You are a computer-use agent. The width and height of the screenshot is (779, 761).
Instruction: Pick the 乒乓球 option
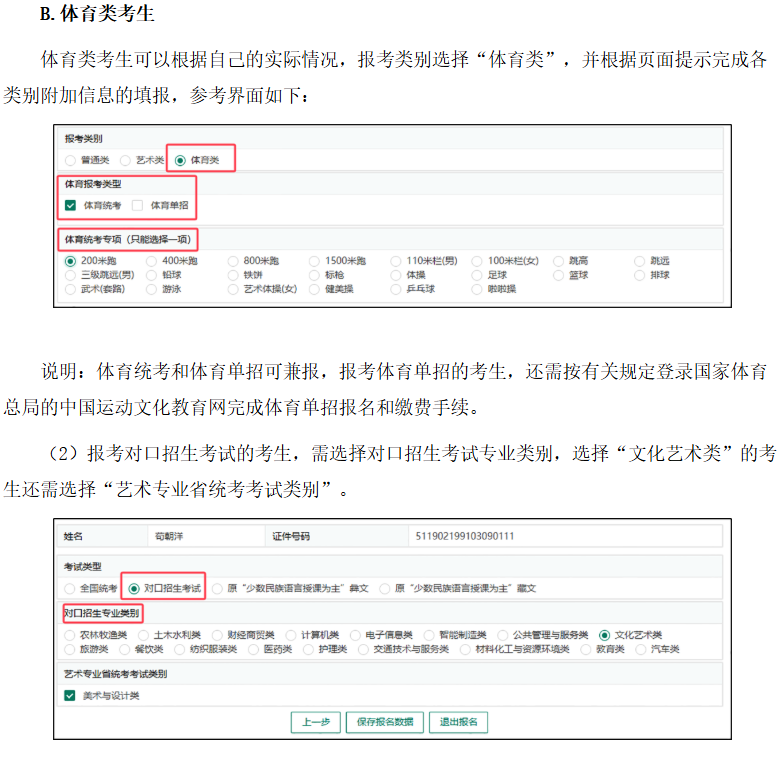click(396, 289)
